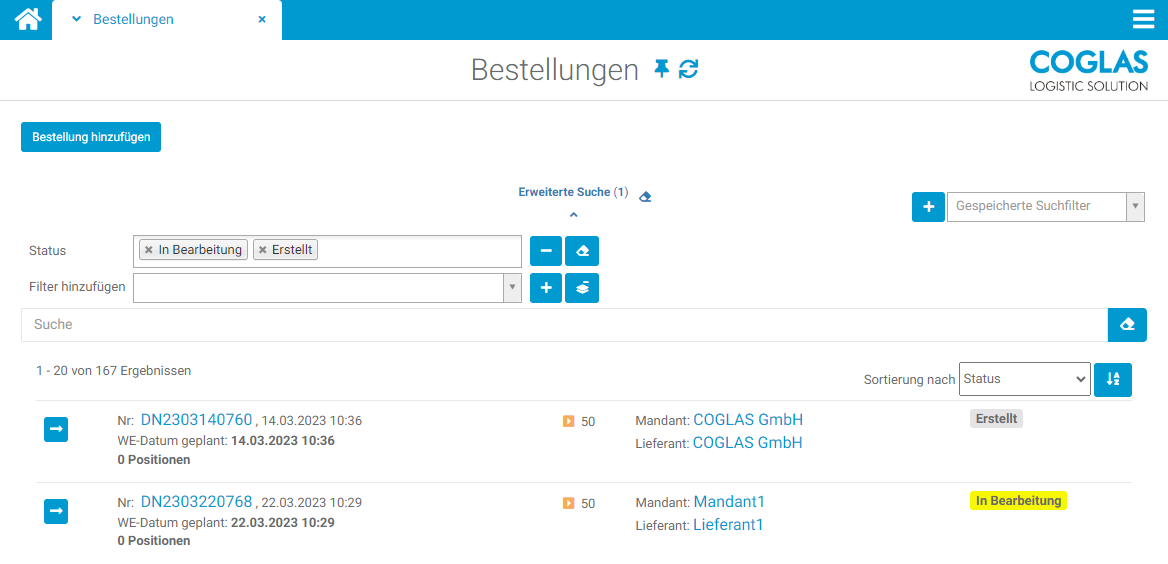Close the Bestellungen tab

point(262,19)
